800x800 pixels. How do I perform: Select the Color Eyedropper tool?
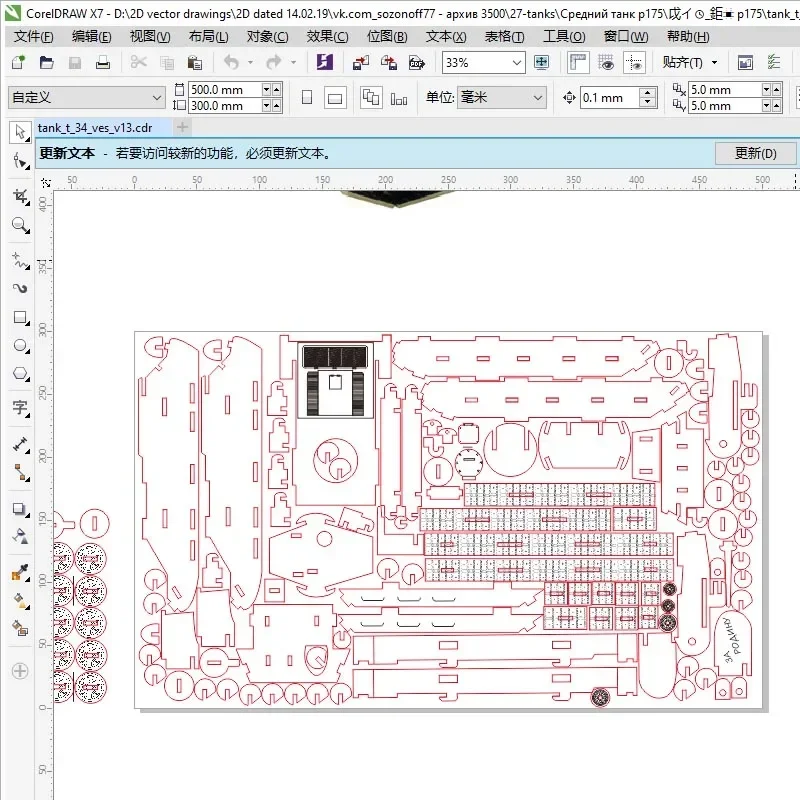point(20,572)
